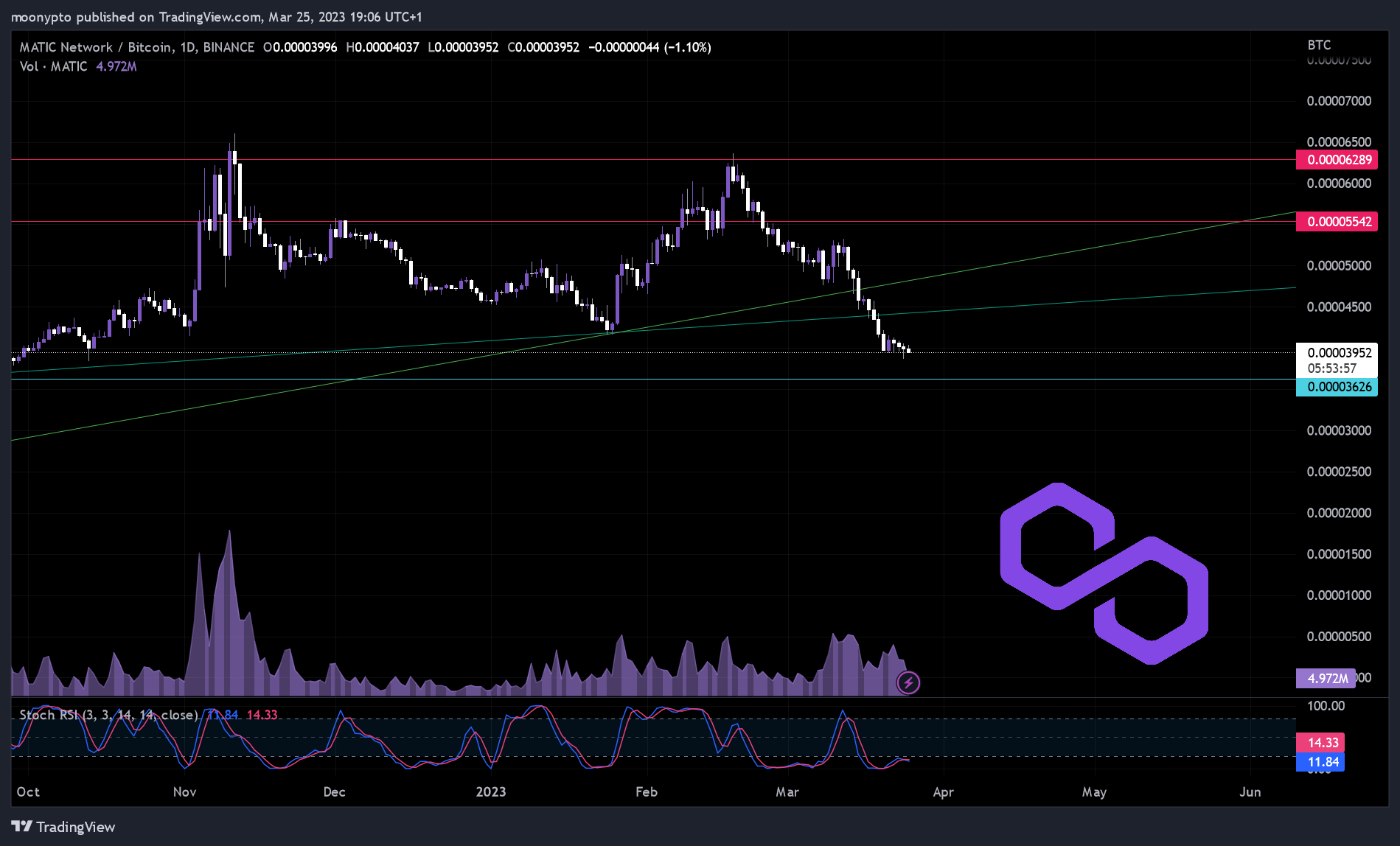Click the Stoch RSI 11.84 axis label
Screen dimensions: 1400x846
pyautogui.click(x=1320, y=762)
